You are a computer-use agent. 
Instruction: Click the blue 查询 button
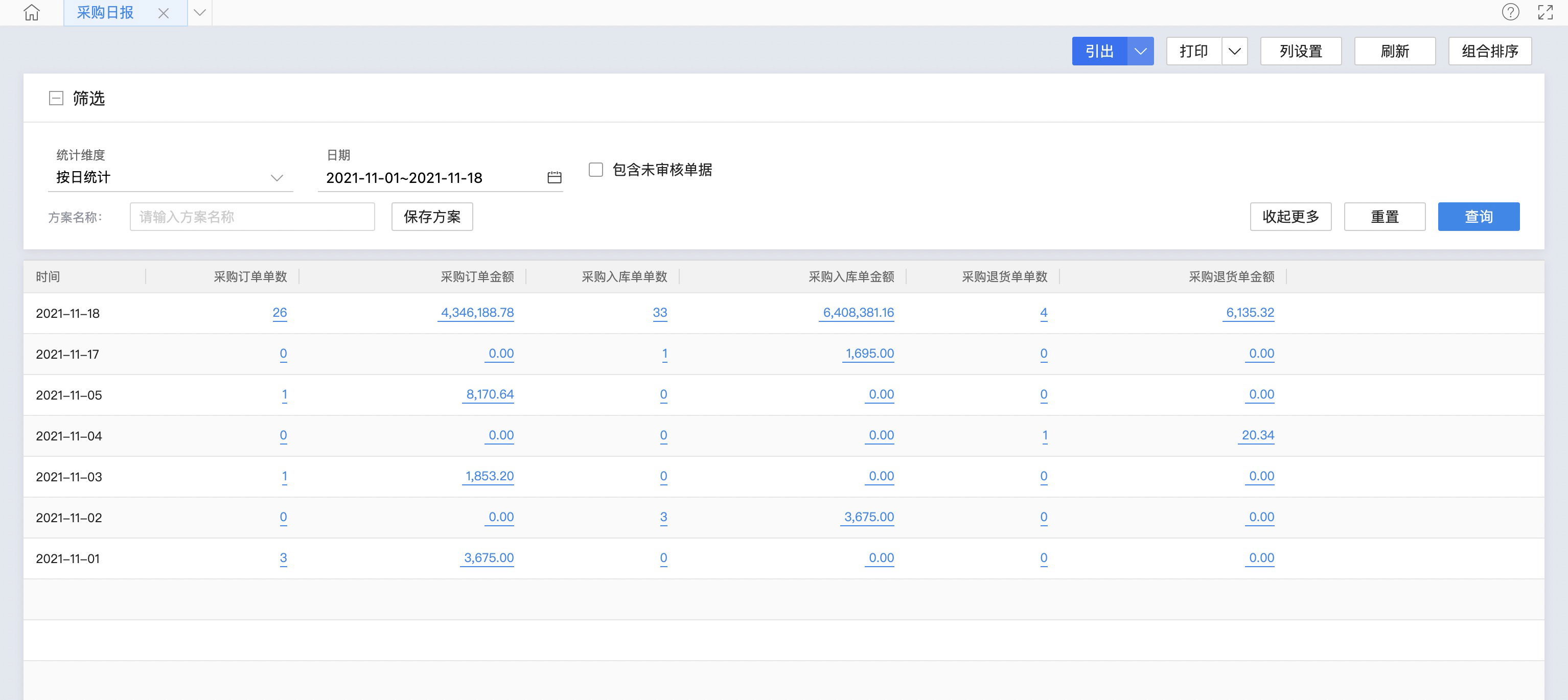tap(1478, 217)
